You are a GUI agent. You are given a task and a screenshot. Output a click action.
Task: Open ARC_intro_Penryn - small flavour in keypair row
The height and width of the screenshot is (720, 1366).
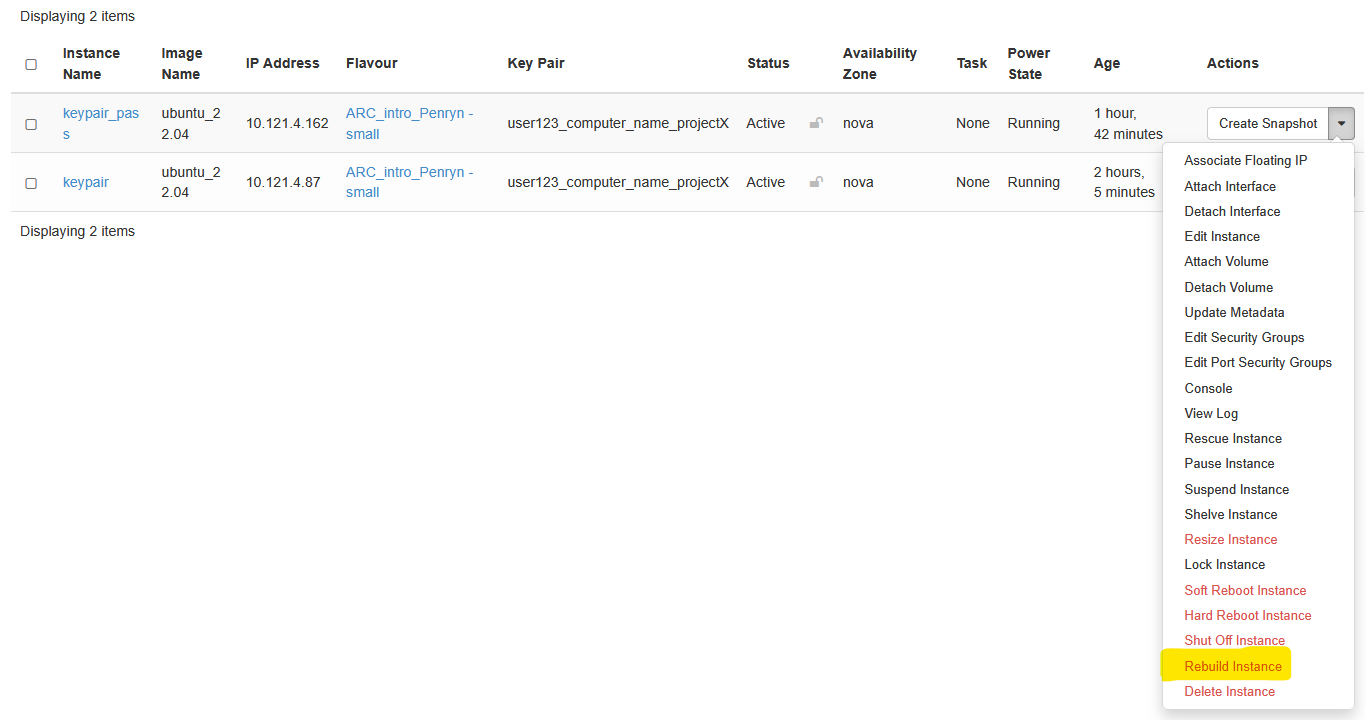tap(410, 182)
